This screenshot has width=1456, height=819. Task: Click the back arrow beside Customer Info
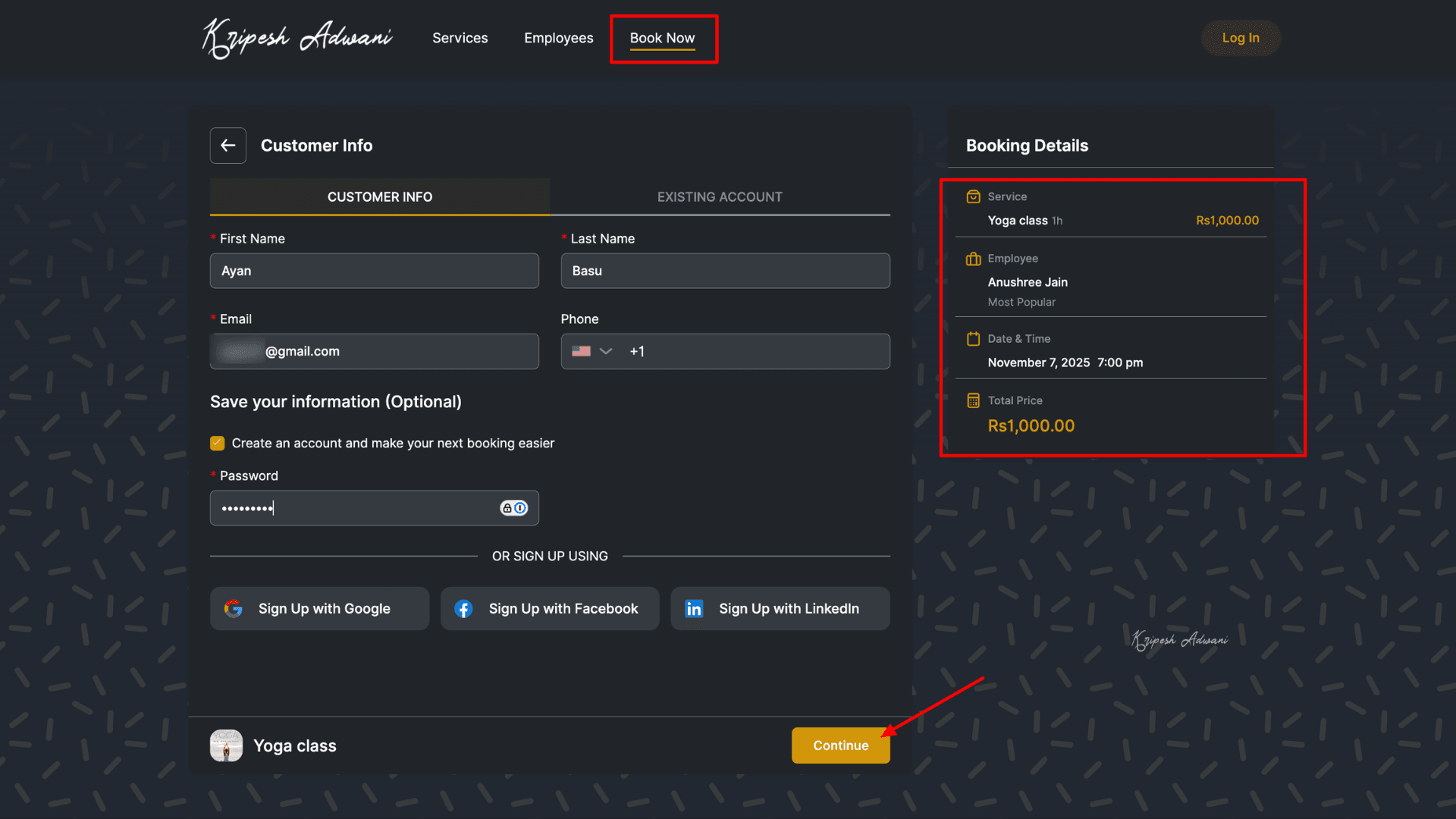[x=227, y=146]
